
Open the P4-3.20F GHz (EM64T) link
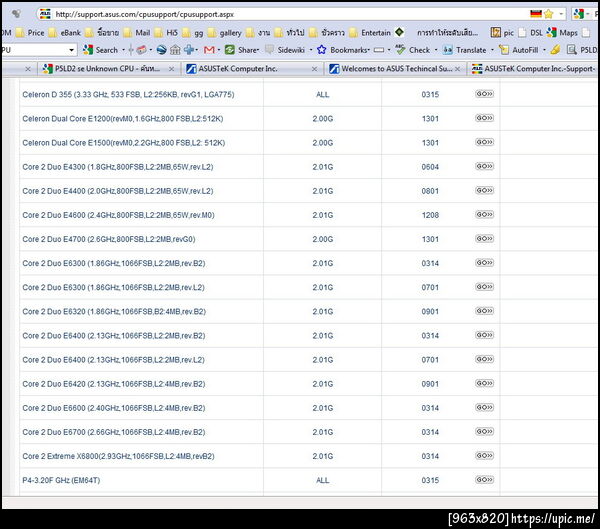click(x=61, y=480)
